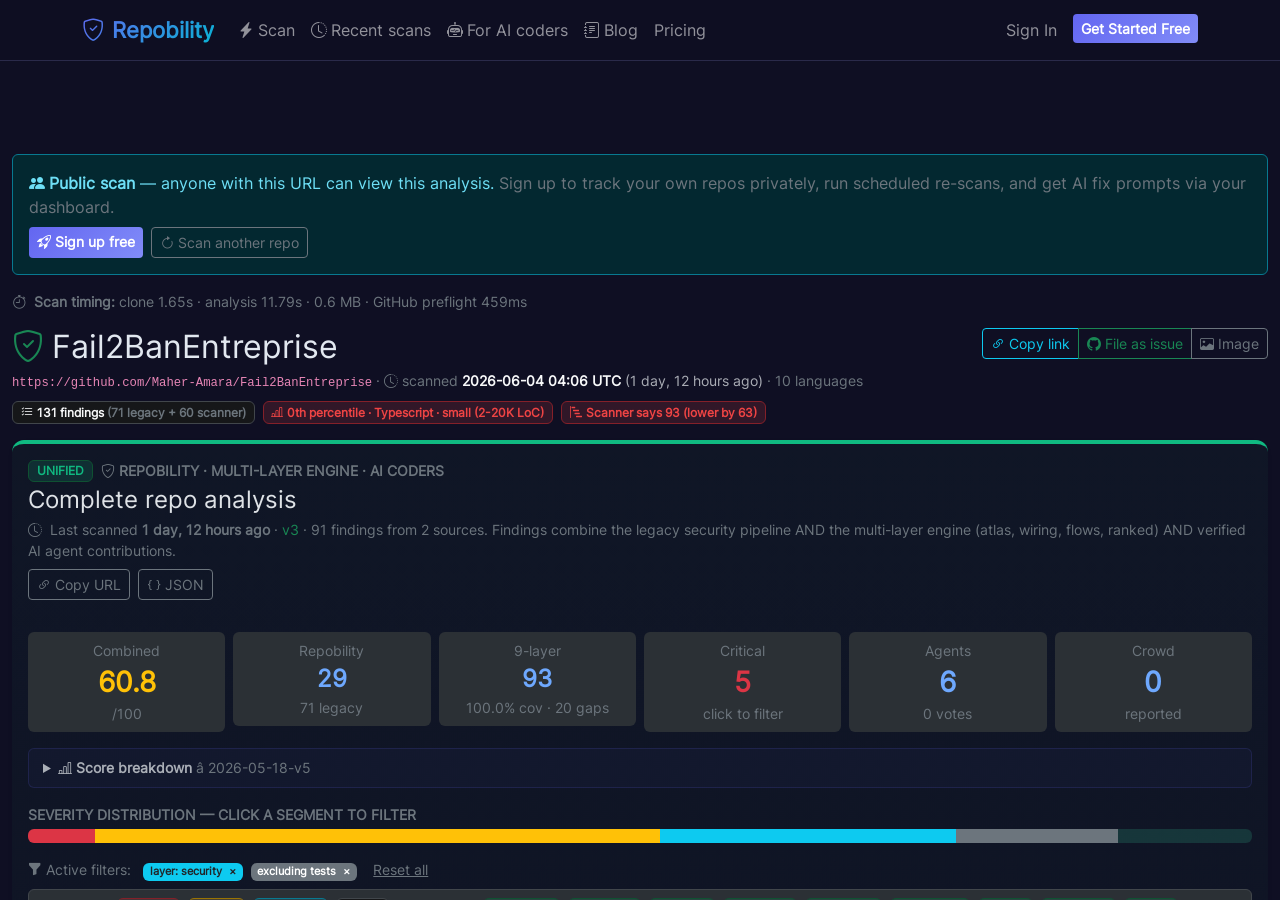Screen dimensions: 1280x900
Task: Go to Recent scans page
Action: (x=371, y=30)
